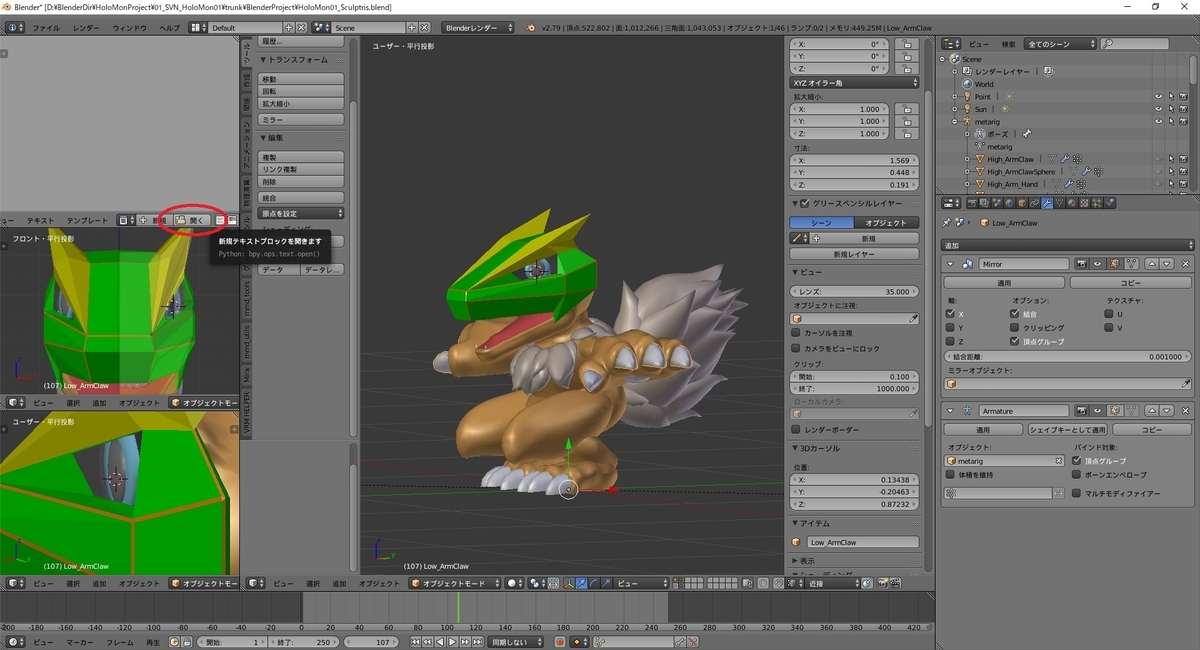1200x650 pixels.
Task: Click the open text block folder button
Action: click(x=192, y=220)
